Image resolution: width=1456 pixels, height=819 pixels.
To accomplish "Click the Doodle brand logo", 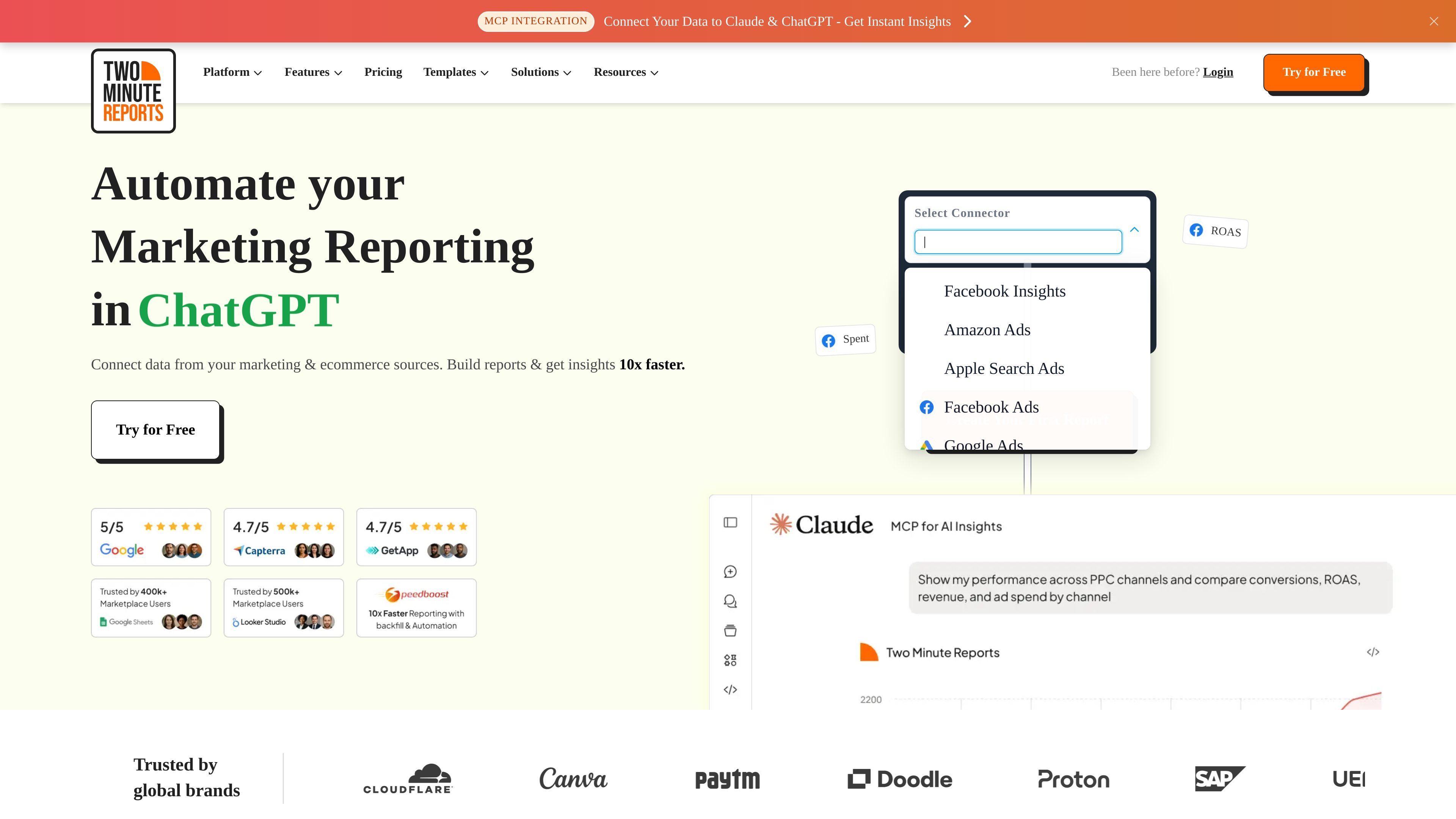I will [x=900, y=780].
